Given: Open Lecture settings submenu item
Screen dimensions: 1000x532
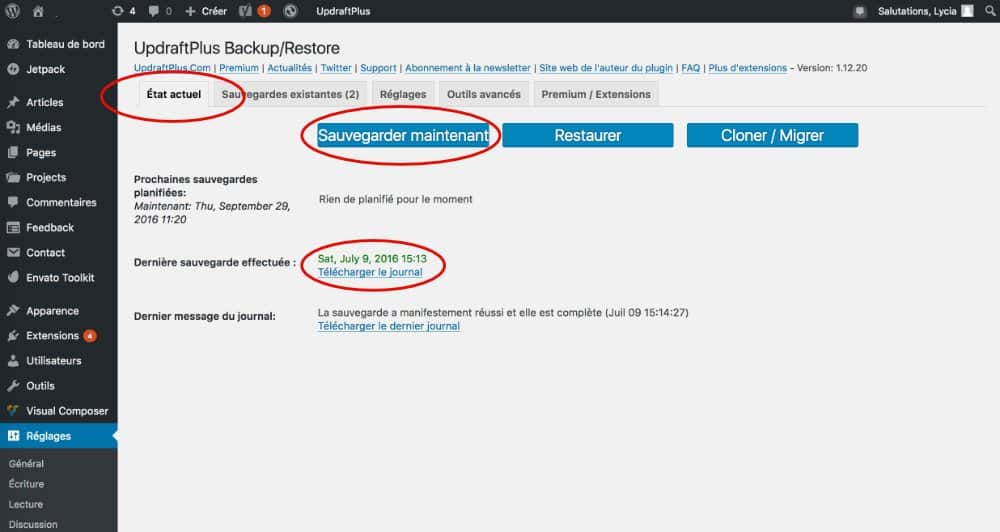Looking at the screenshot, I should point(26,505).
